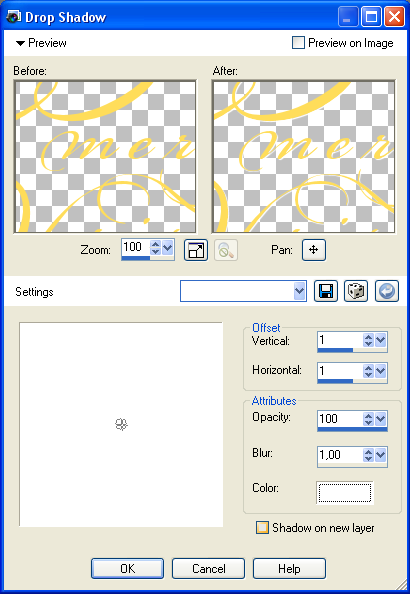Expand the Opacity slider dropdown arrow
Image resolution: width=410 pixels, height=594 pixels.
380,419
